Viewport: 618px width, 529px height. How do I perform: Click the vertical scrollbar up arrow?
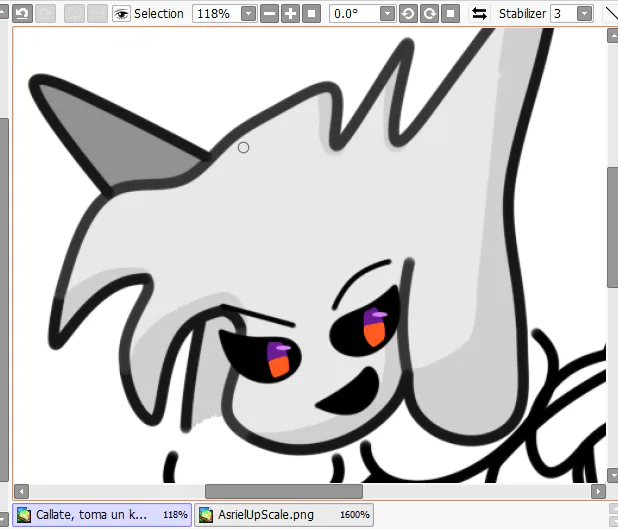(612, 35)
